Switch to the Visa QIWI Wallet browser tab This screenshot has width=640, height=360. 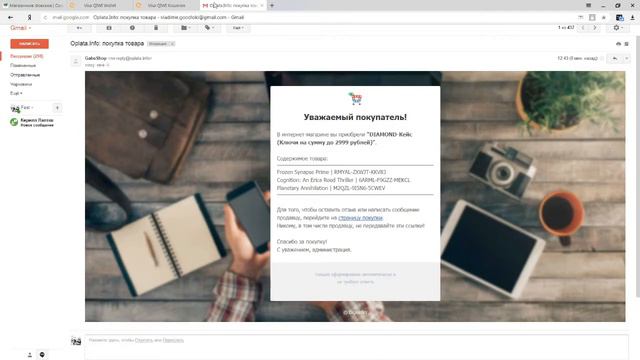[100, 5]
